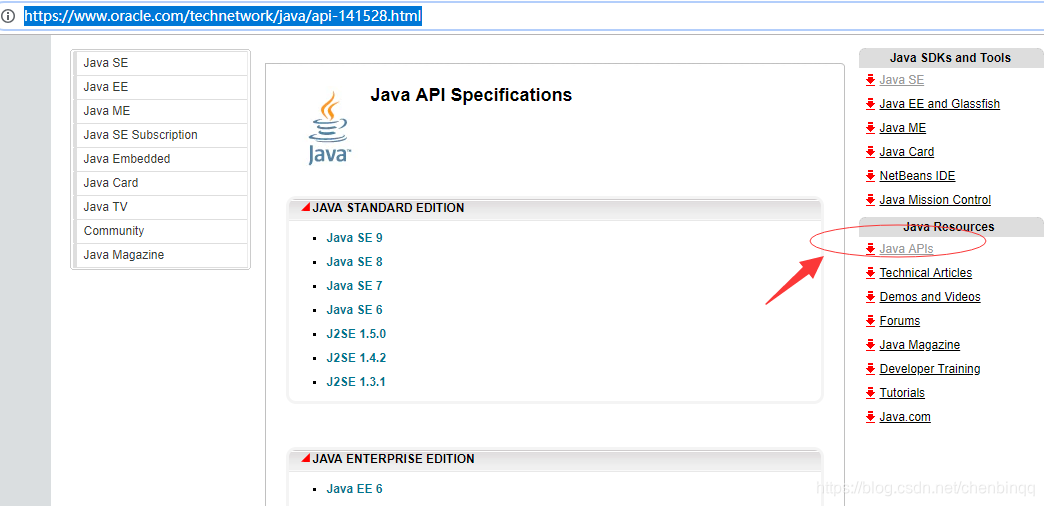Open Java ME in left navigation menu
The height and width of the screenshot is (506, 1044).
160,111
